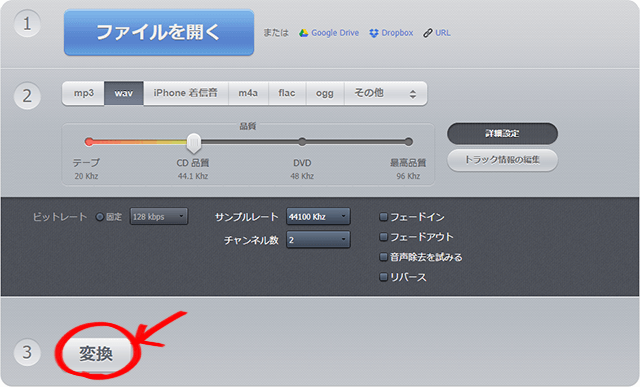Switch to the mp3 format tab

[x=84, y=93]
